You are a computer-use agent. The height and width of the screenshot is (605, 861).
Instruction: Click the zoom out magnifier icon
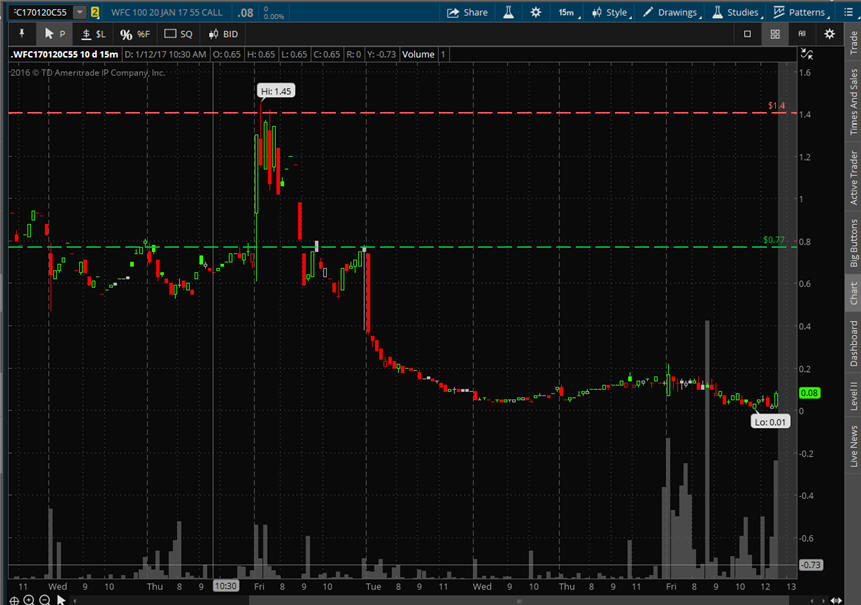pyautogui.click(x=44, y=599)
